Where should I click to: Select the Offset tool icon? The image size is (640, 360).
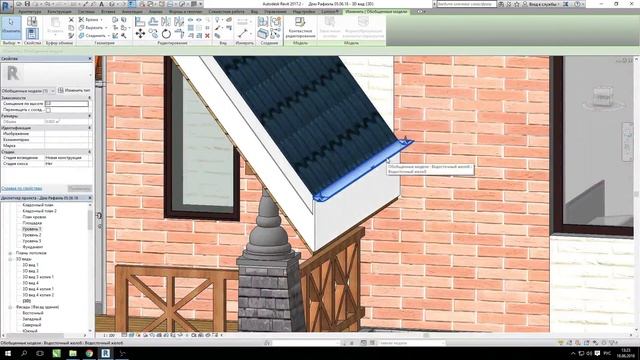click(153, 22)
